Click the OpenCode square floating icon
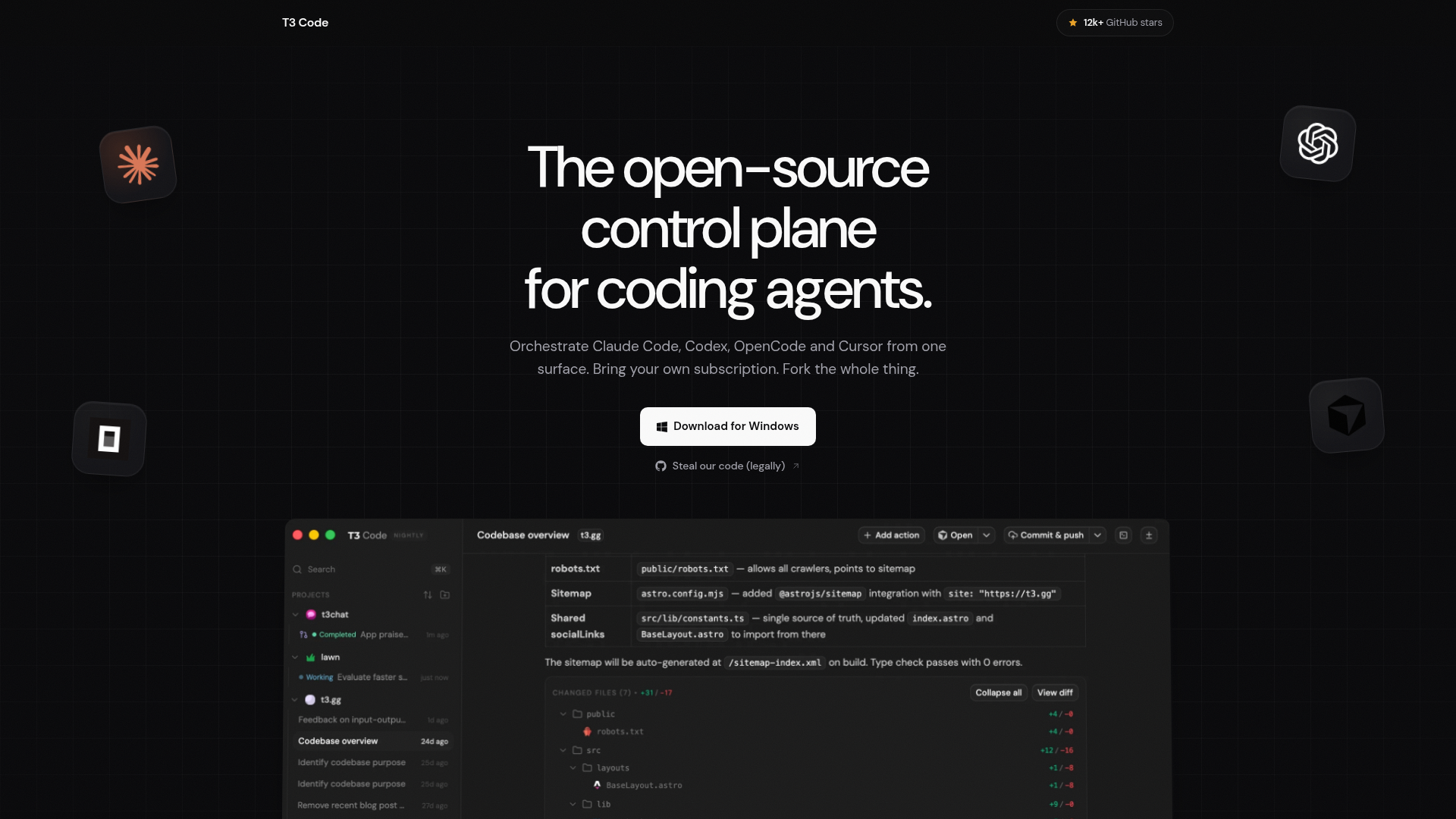The width and height of the screenshot is (1456, 819). 109,439
